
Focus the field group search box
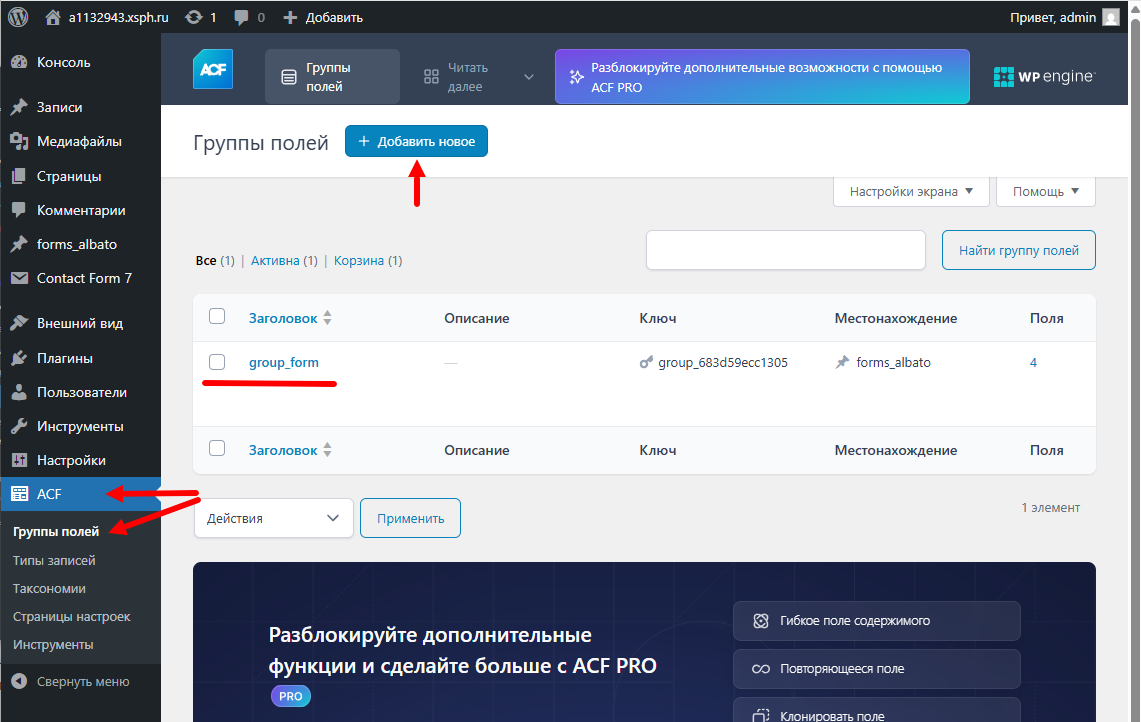[x=785, y=250]
